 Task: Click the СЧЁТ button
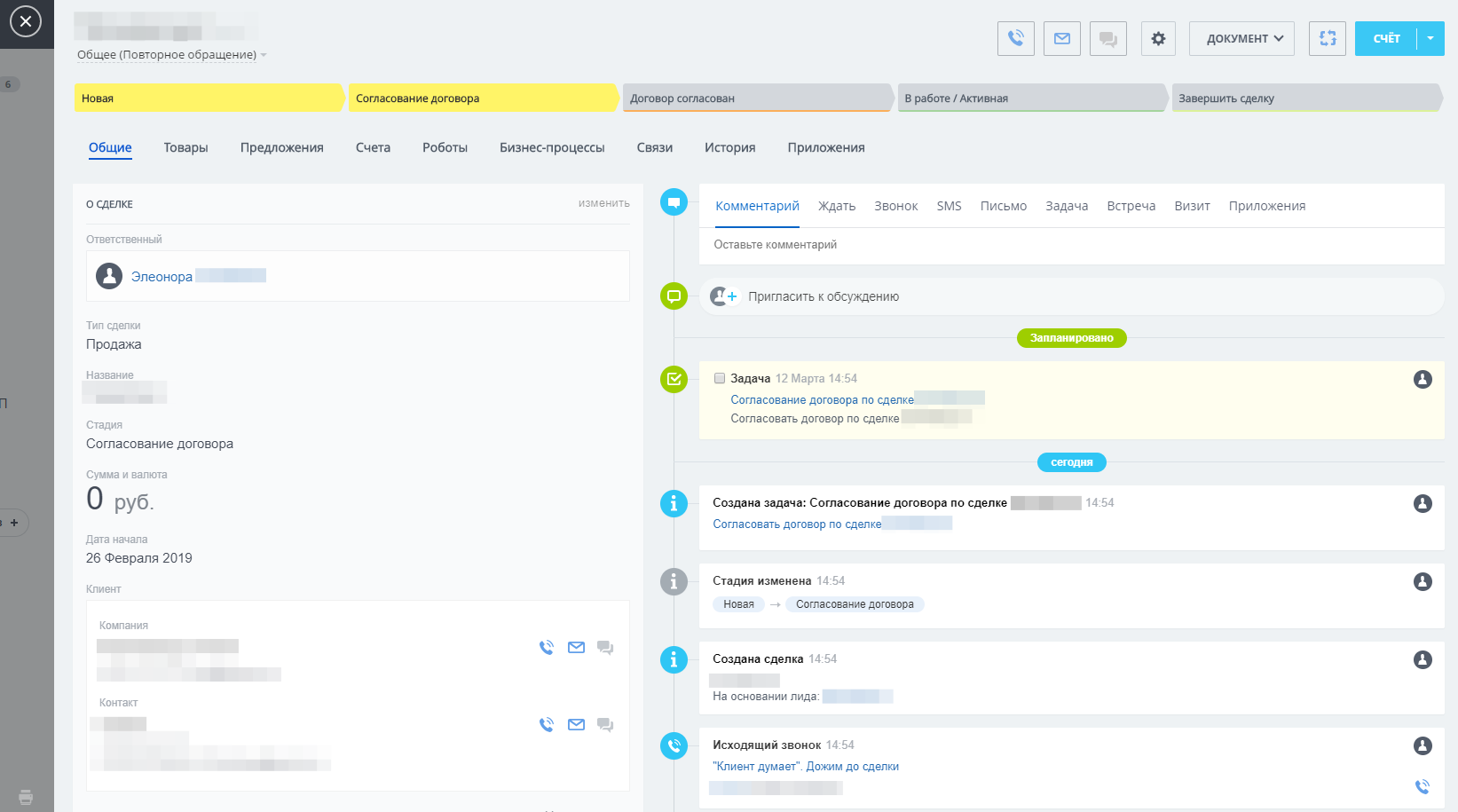1386,38
